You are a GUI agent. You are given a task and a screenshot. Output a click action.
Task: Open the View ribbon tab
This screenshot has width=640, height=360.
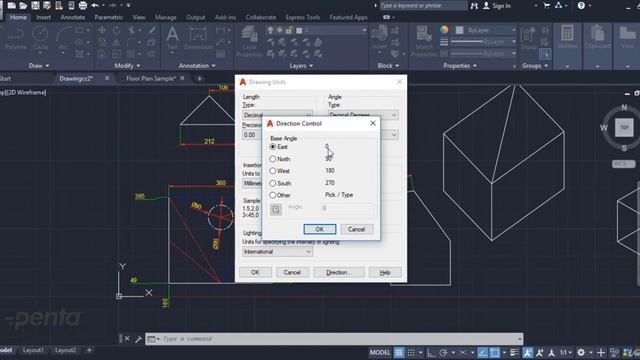click(139, 17)
